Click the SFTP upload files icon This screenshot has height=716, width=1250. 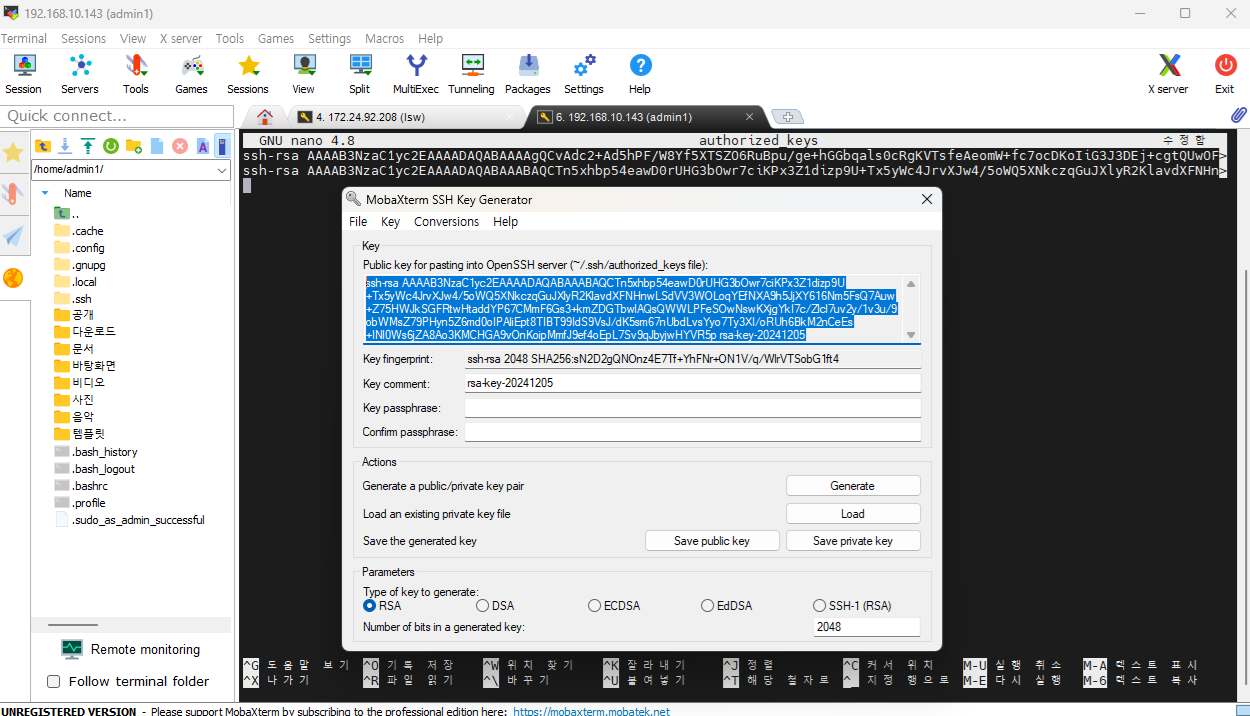coord(88,146)
